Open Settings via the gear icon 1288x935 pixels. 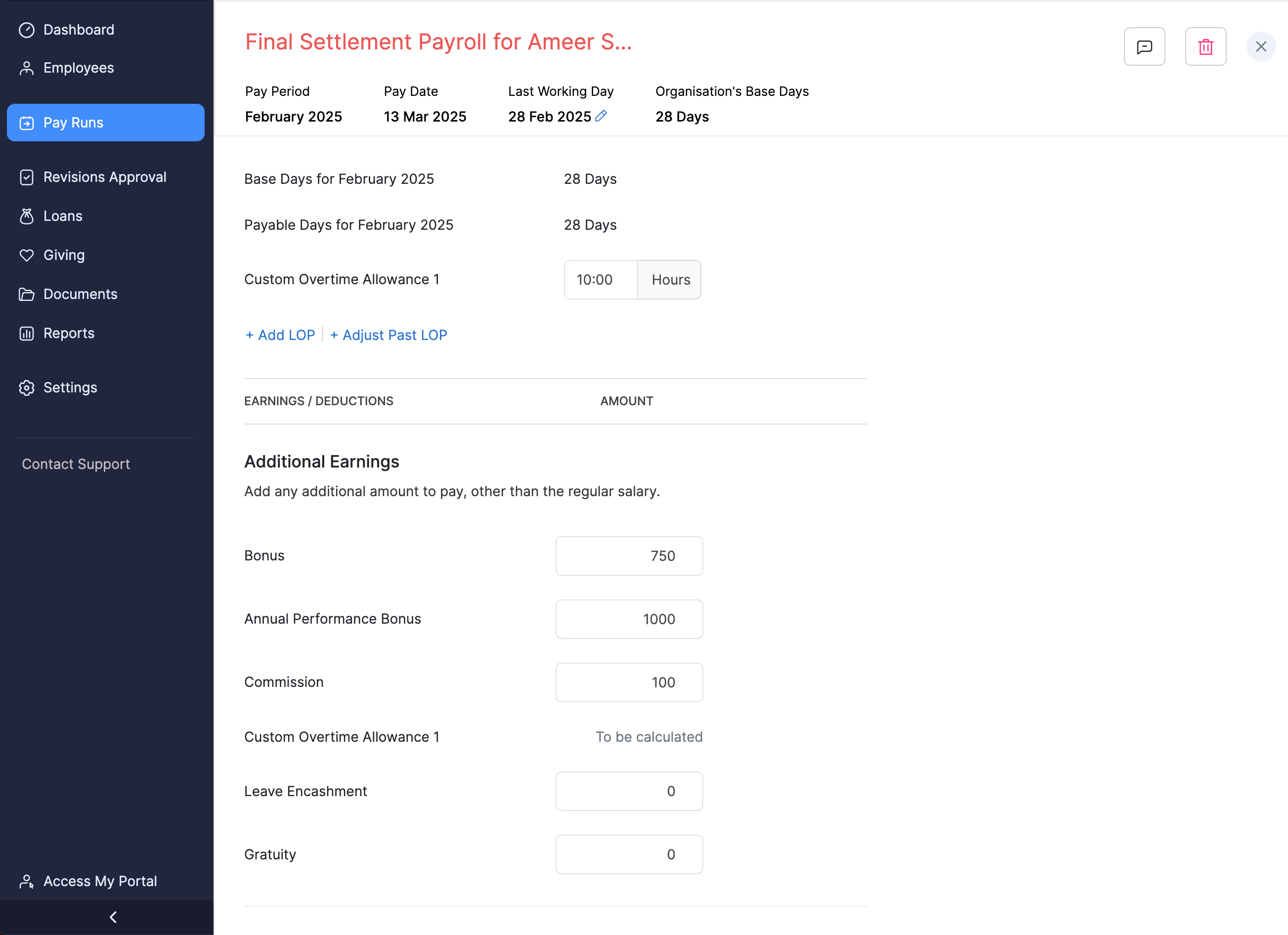point(26,387)
